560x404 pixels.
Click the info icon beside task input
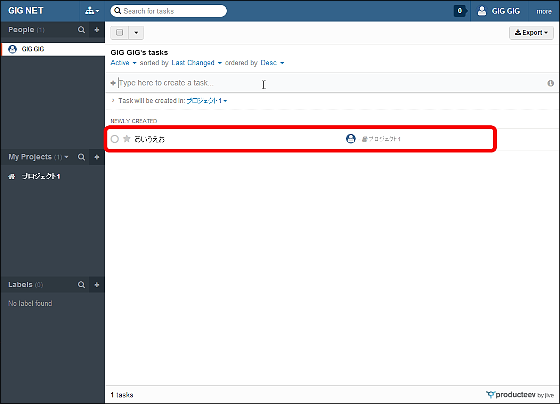[550, 83]
